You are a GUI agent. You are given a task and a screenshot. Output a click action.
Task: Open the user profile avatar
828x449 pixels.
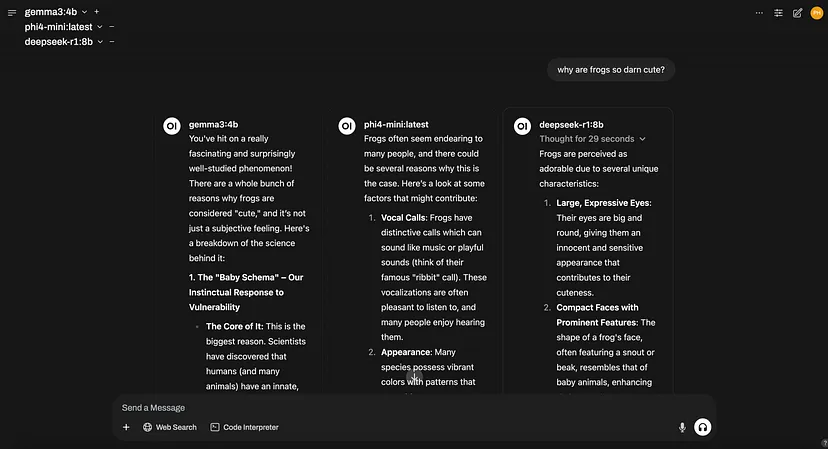click(816, 13)
